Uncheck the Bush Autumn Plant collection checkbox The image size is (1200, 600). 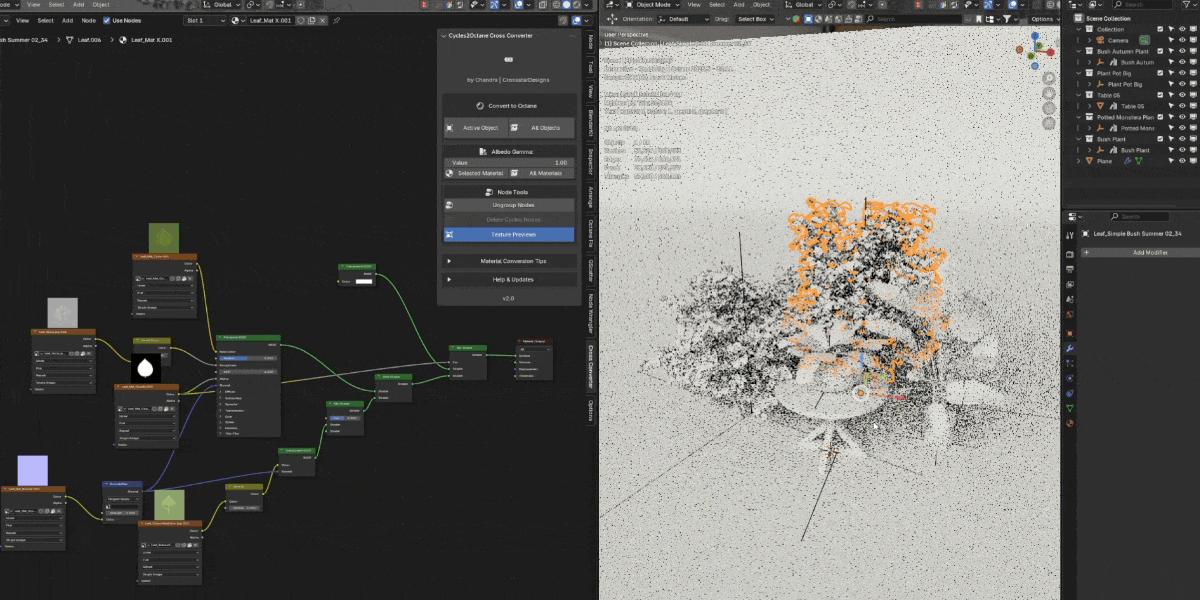pos(1160,51)
